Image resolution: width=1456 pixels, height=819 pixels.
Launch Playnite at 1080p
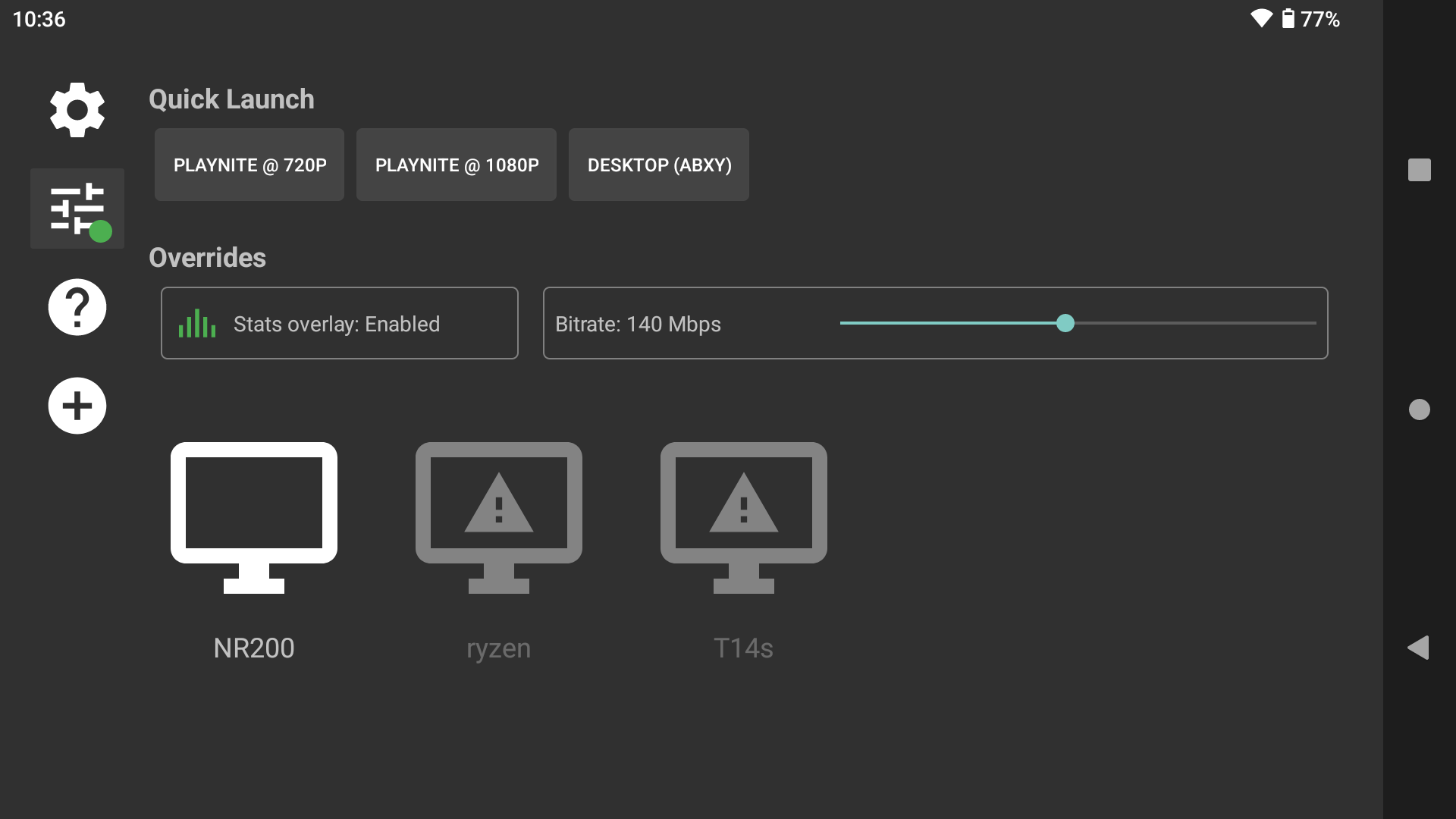click(x=456, y=165)
